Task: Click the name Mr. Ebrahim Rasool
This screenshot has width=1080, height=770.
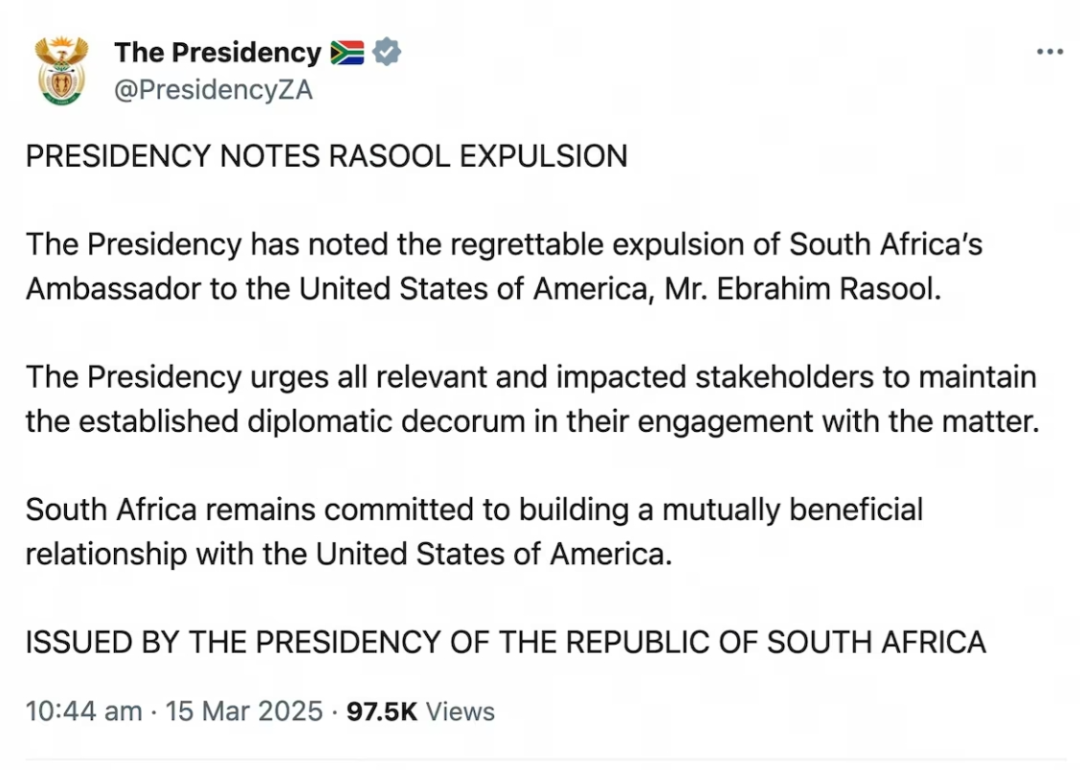Action: [x=802, y=289]
